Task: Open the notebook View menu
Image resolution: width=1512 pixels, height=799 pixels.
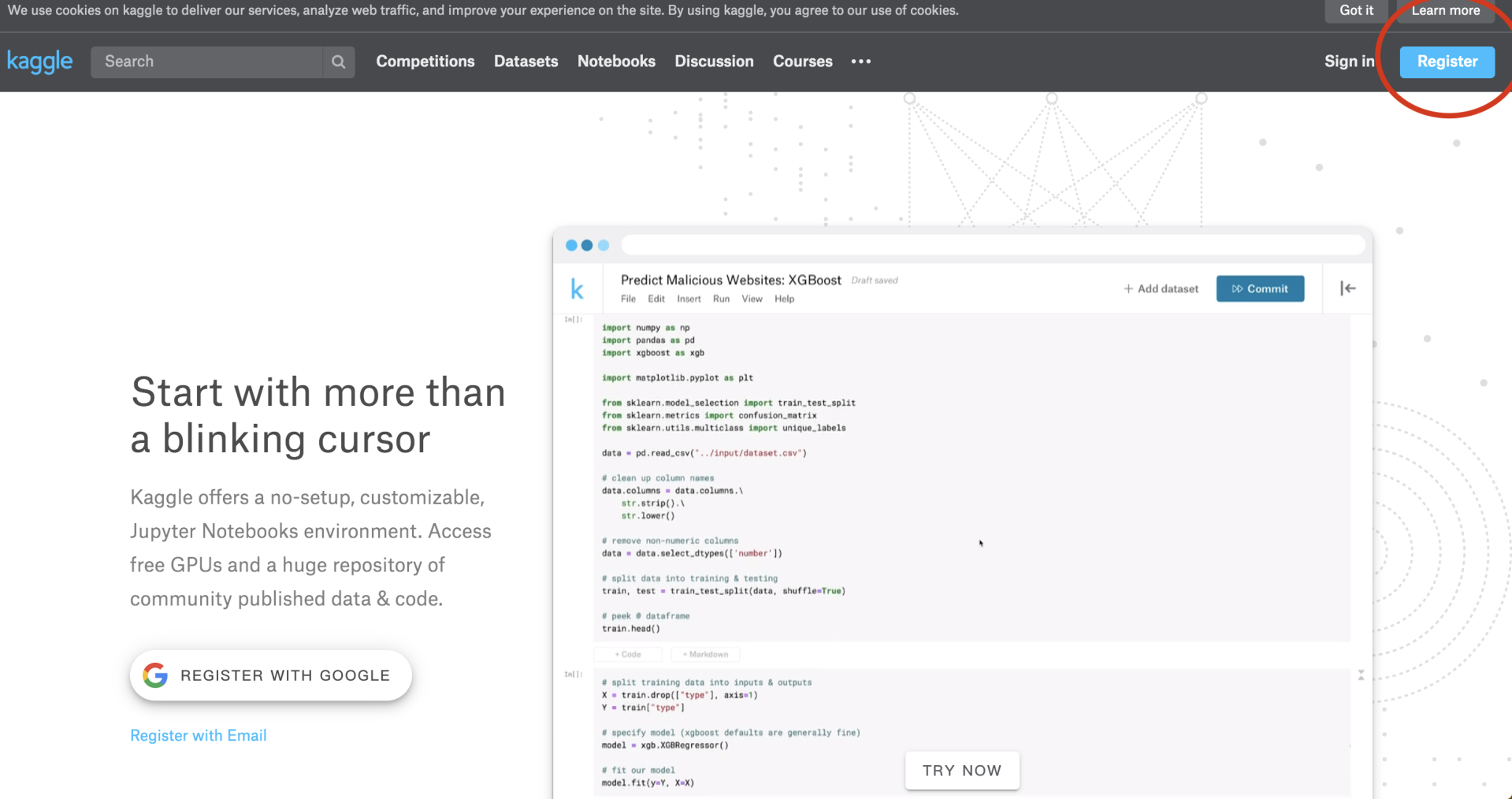Action: pos(752,299)
